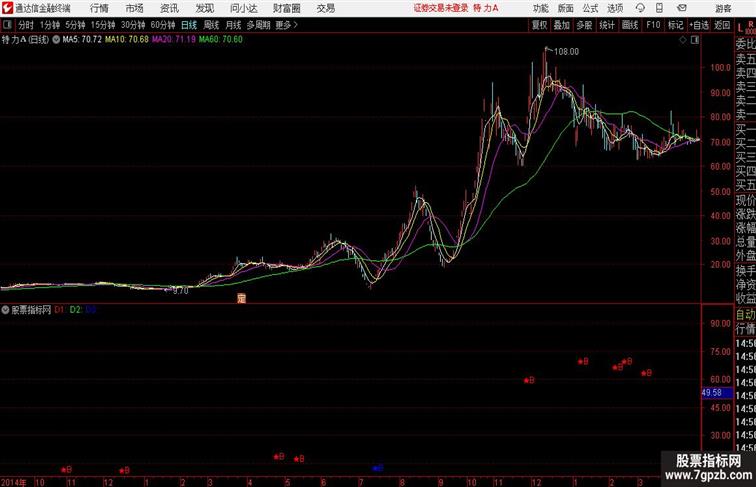Select the 月线 monthly period

233,25
